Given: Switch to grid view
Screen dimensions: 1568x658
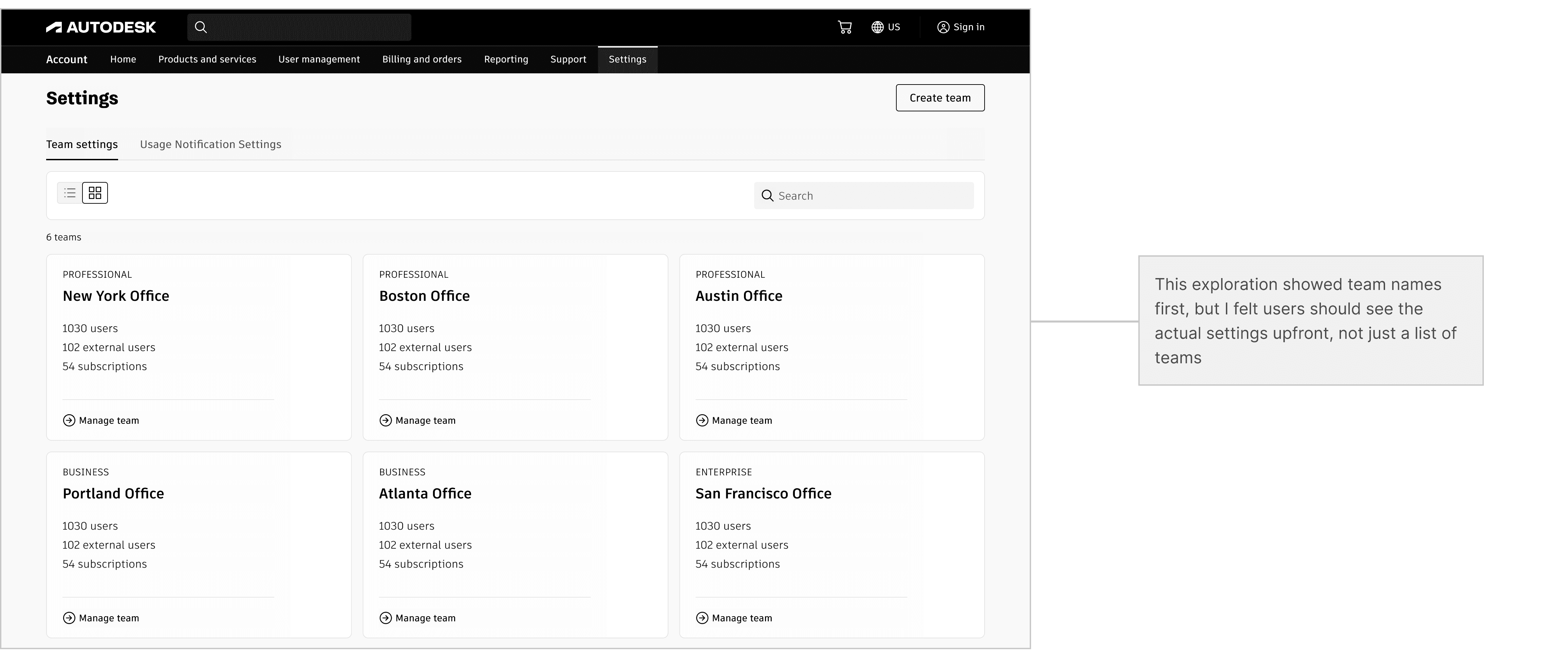Looking at the screenshot, I should 95,193.
